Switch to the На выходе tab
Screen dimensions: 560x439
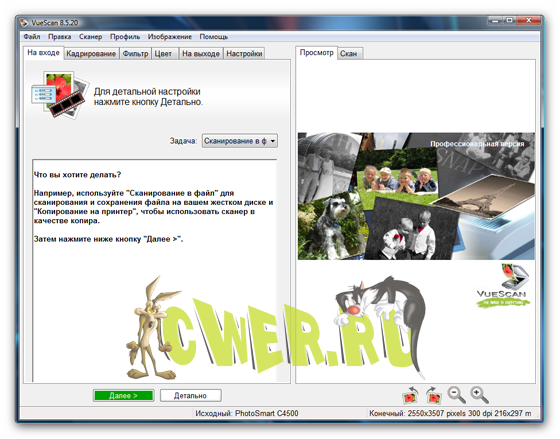tap(201, 54)
